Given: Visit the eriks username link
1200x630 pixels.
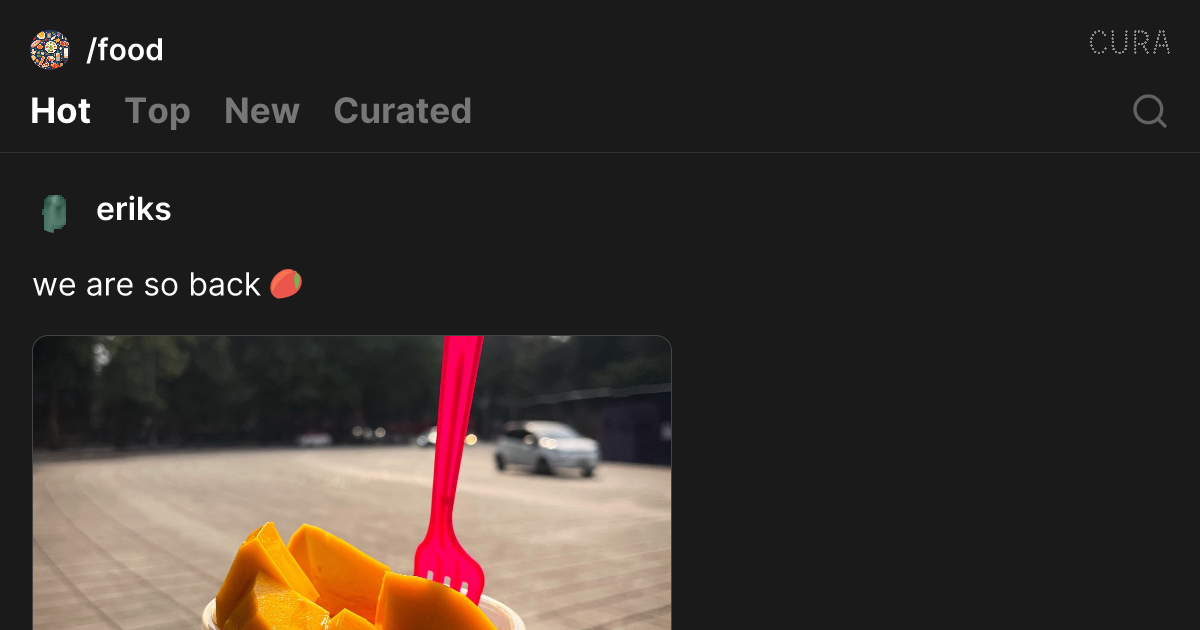Looking at the screenshot, I should tap(134, 210).
